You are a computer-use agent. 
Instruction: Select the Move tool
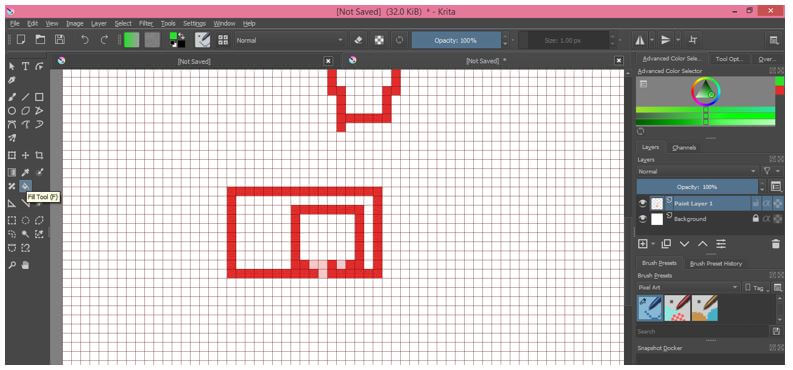25,155
